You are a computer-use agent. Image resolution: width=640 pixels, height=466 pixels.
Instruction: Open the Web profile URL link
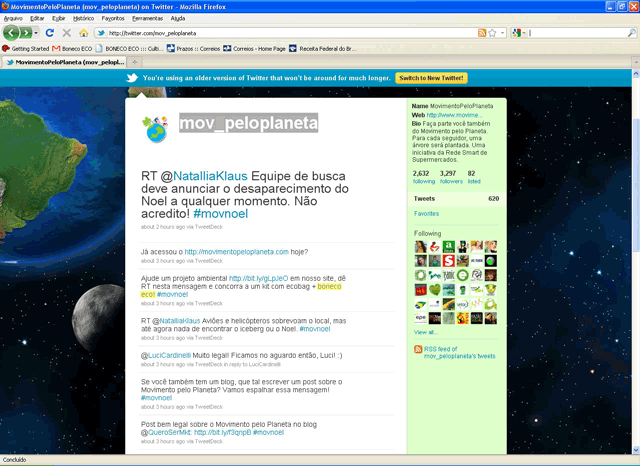[454, 115]
